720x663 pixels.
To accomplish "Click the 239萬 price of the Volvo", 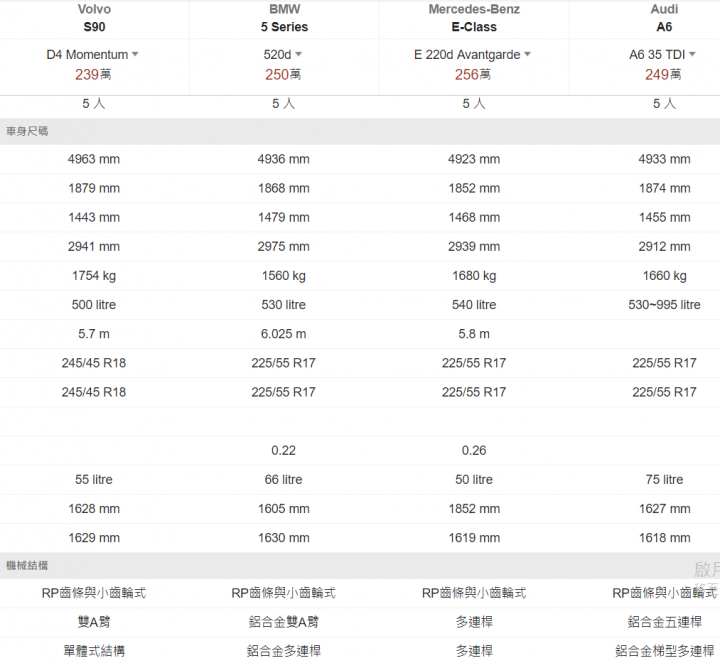I will pos(93,74).
